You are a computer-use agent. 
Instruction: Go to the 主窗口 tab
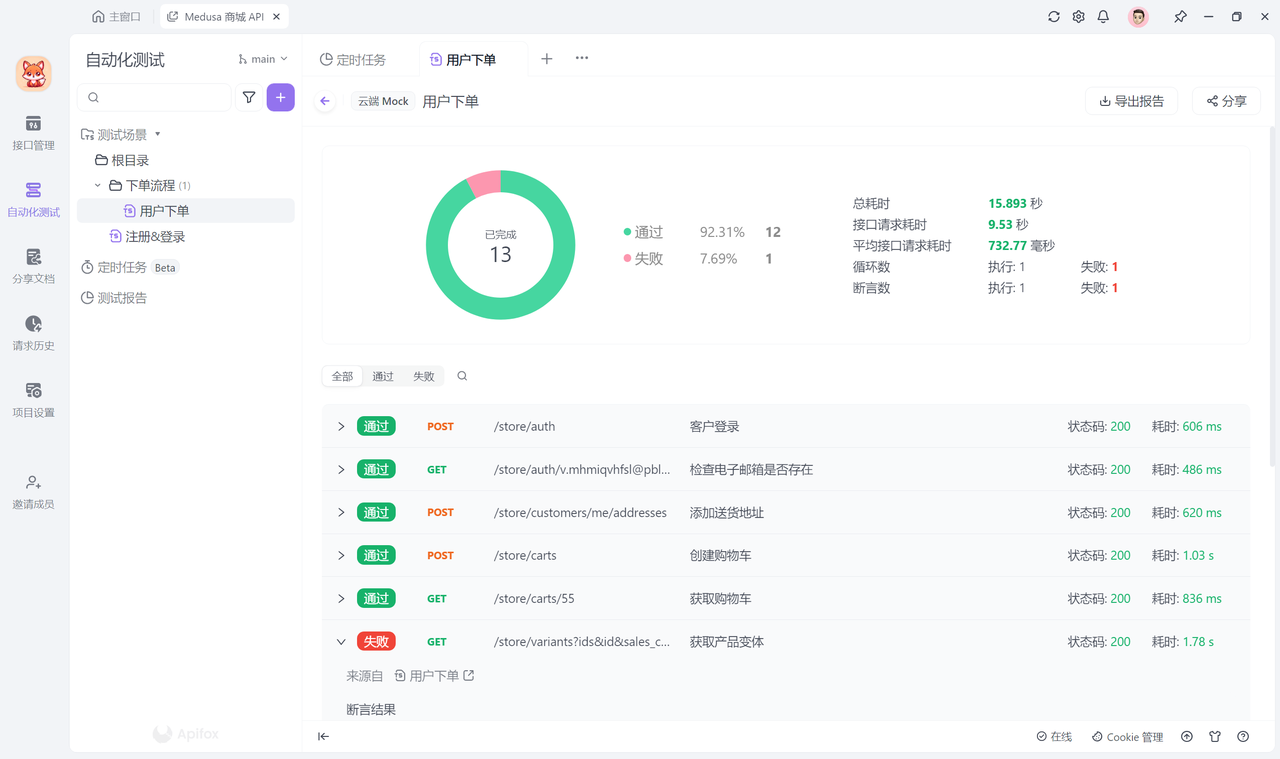click(117, 17)
